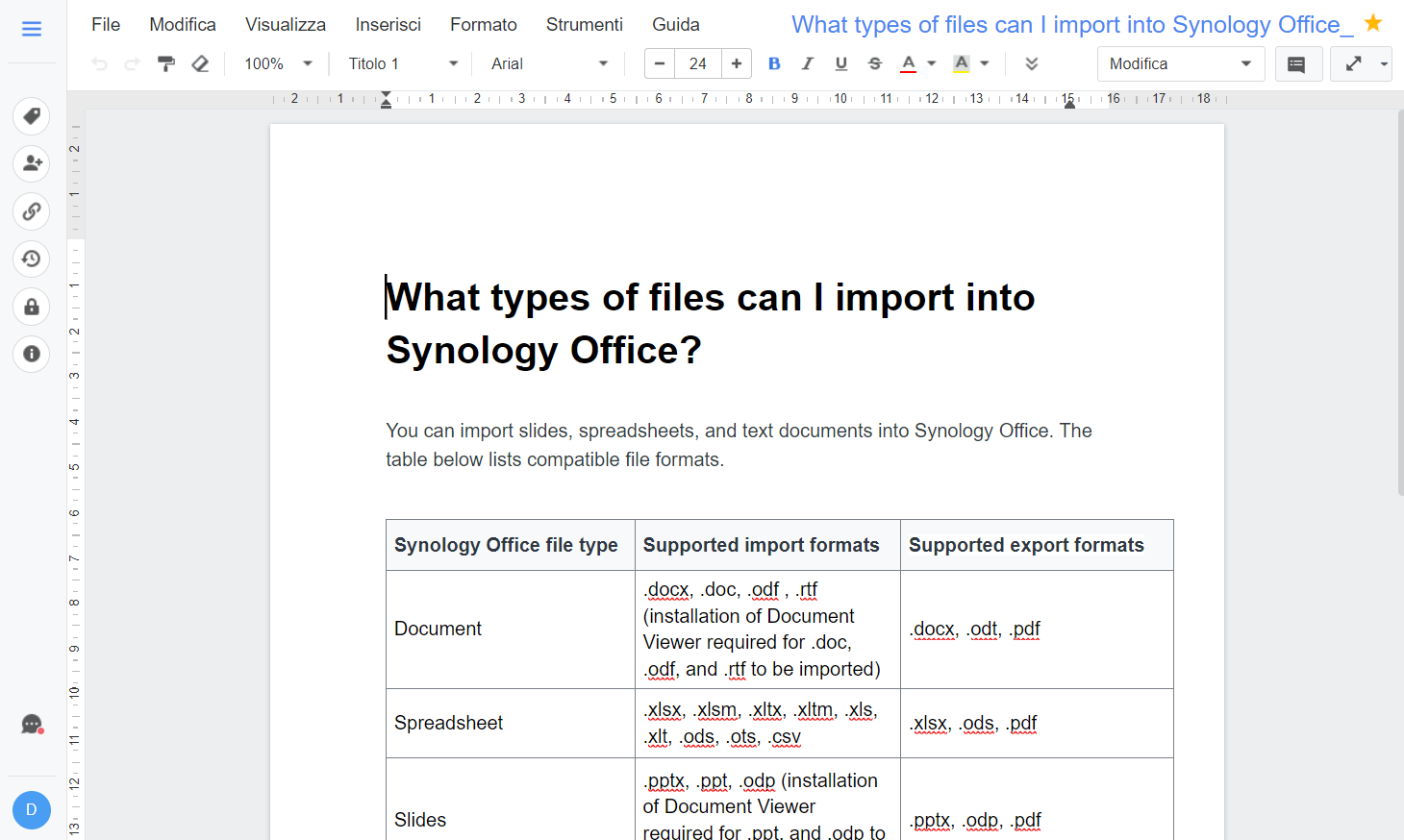Select the paint format tool

coord(166,63)
